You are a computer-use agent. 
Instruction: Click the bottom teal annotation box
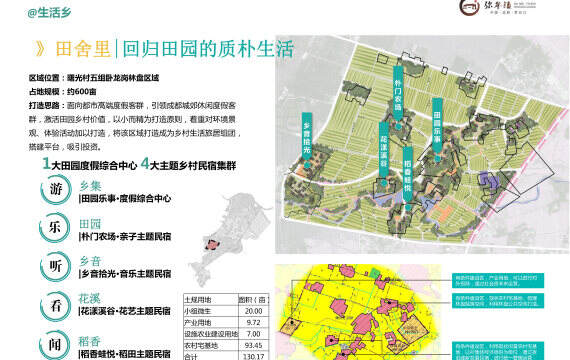(498, 351)
